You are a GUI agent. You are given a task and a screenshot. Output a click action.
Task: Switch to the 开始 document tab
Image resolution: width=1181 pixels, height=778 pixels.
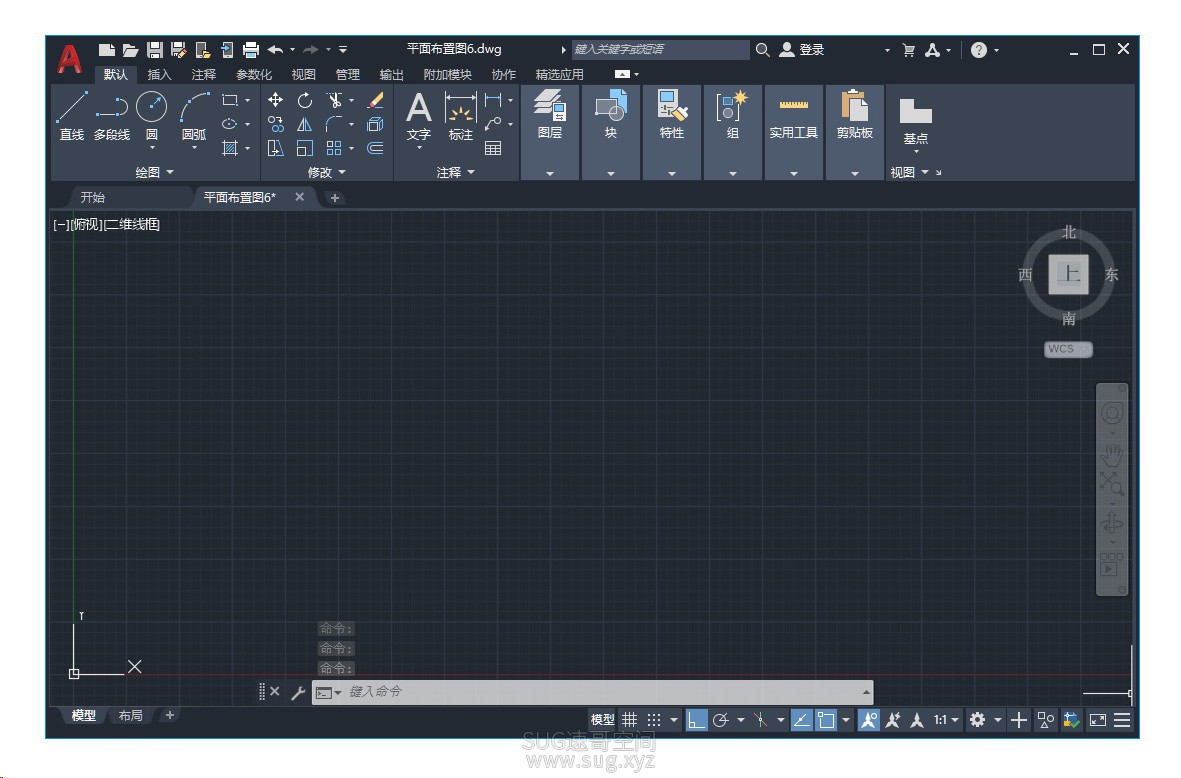click(93, 197)
